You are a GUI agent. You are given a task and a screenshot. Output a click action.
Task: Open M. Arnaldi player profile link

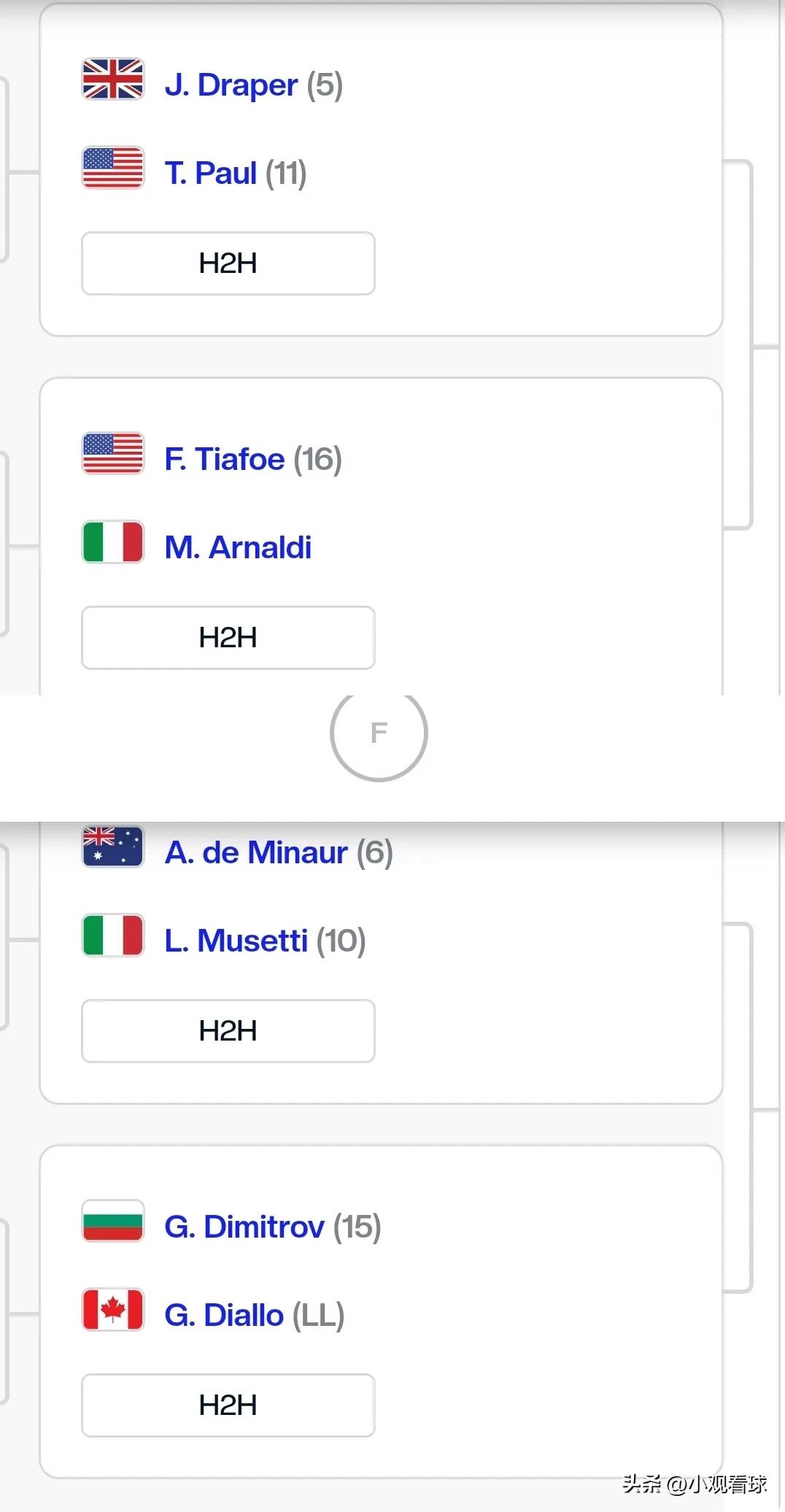pos(238,547)
